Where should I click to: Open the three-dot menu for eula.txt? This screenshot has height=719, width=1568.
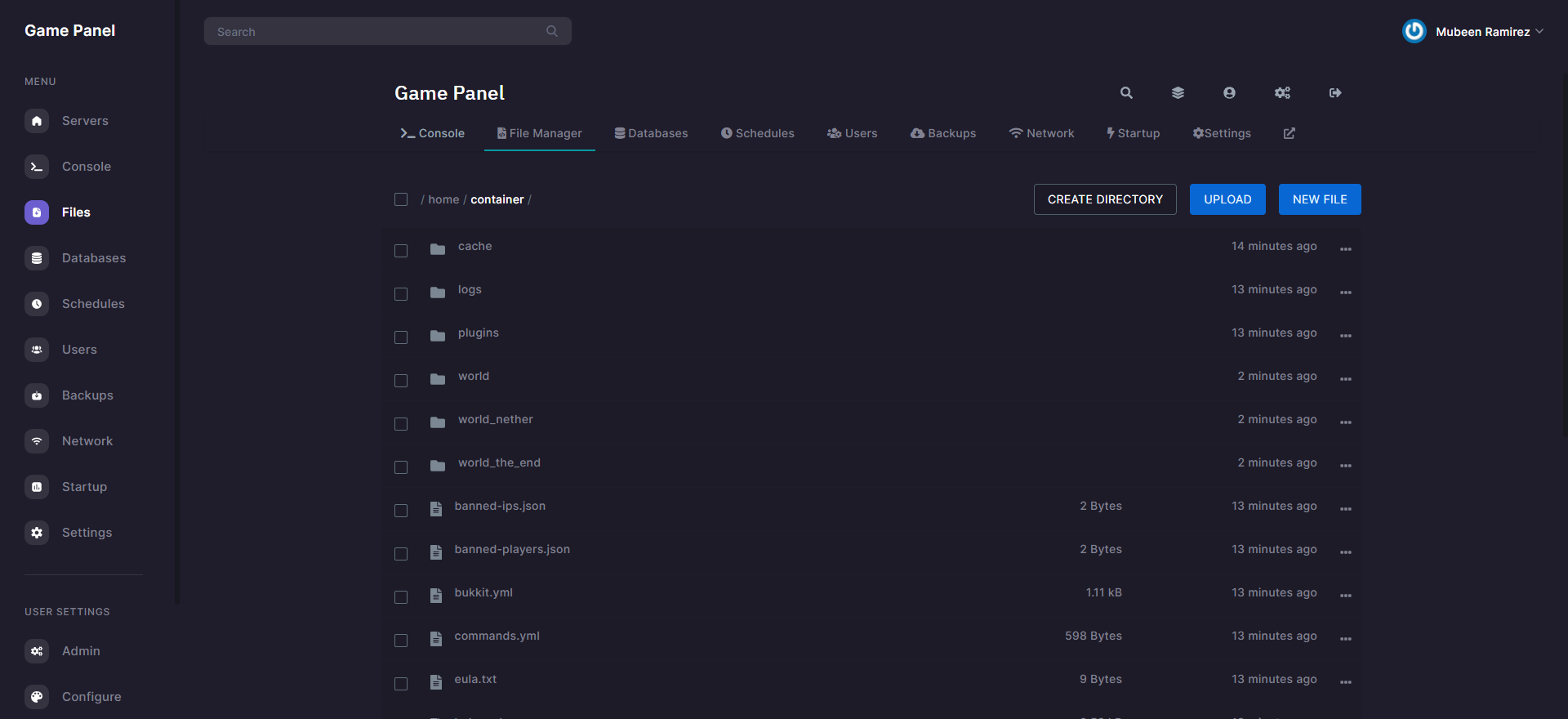1345,682
